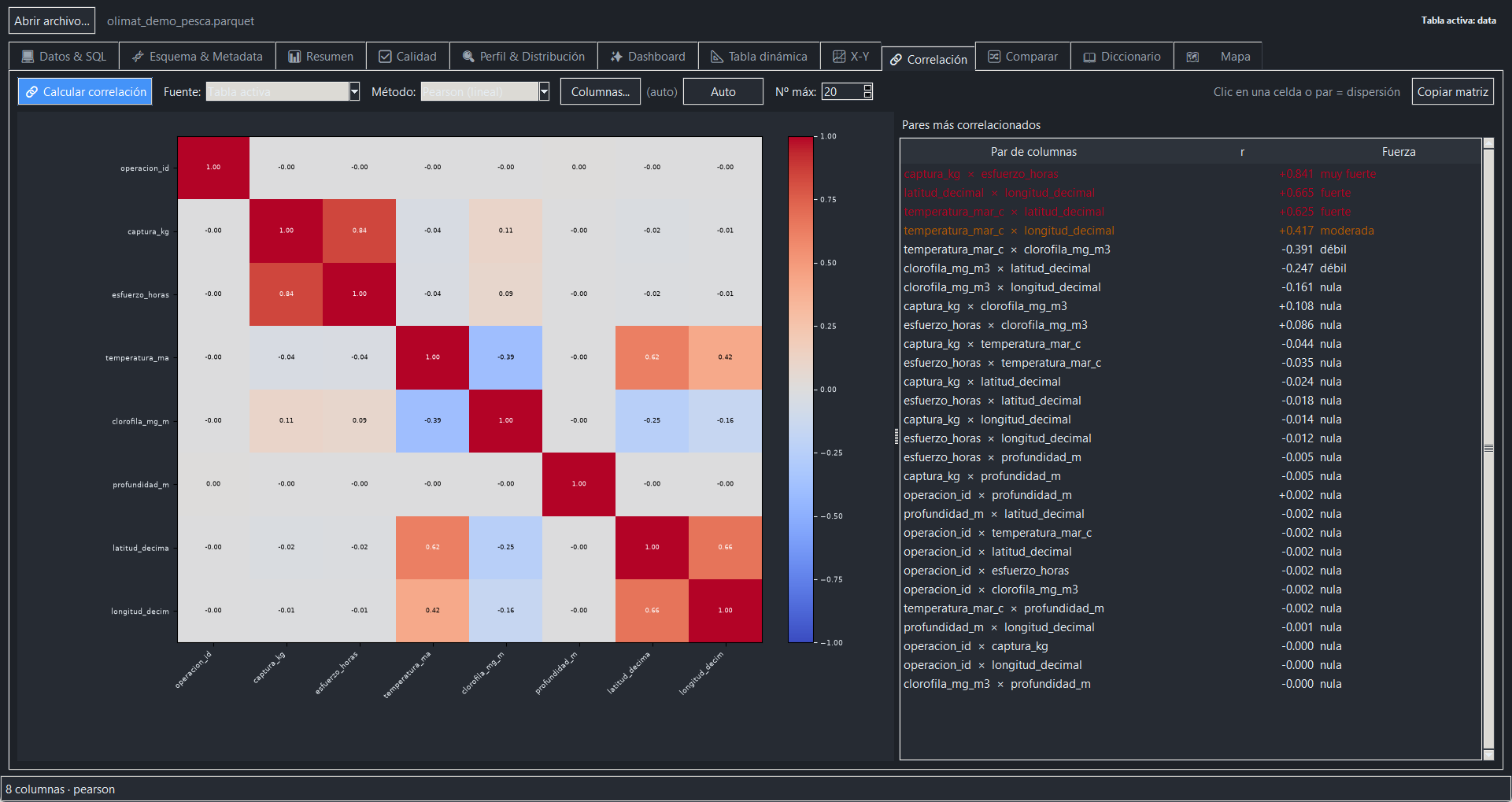Image resolution: width=1512 pixels, height=802 pixels.
Task: Click the 0.42 temperatura × longitud heatmap cell
Action: pyautogui.click(x=726, y=357)
